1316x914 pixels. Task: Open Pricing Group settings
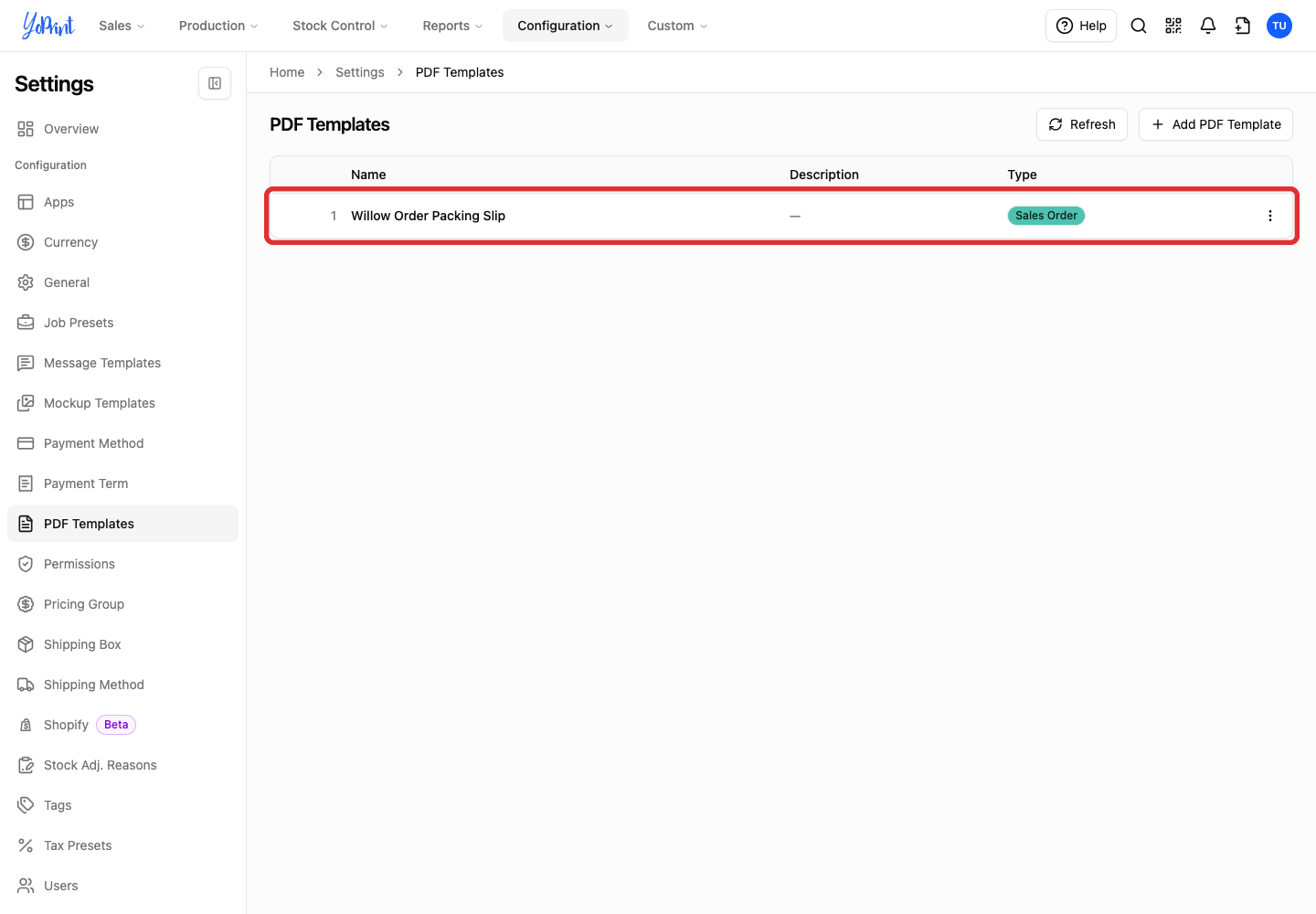[x=122, y=604]
